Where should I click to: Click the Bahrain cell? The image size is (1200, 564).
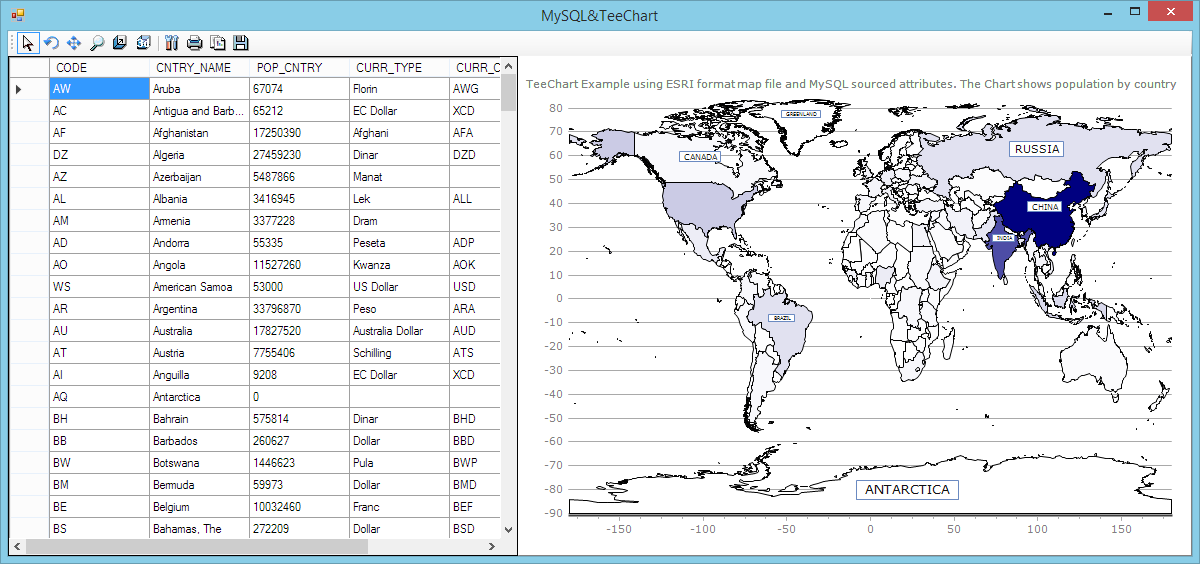[199, 419]
